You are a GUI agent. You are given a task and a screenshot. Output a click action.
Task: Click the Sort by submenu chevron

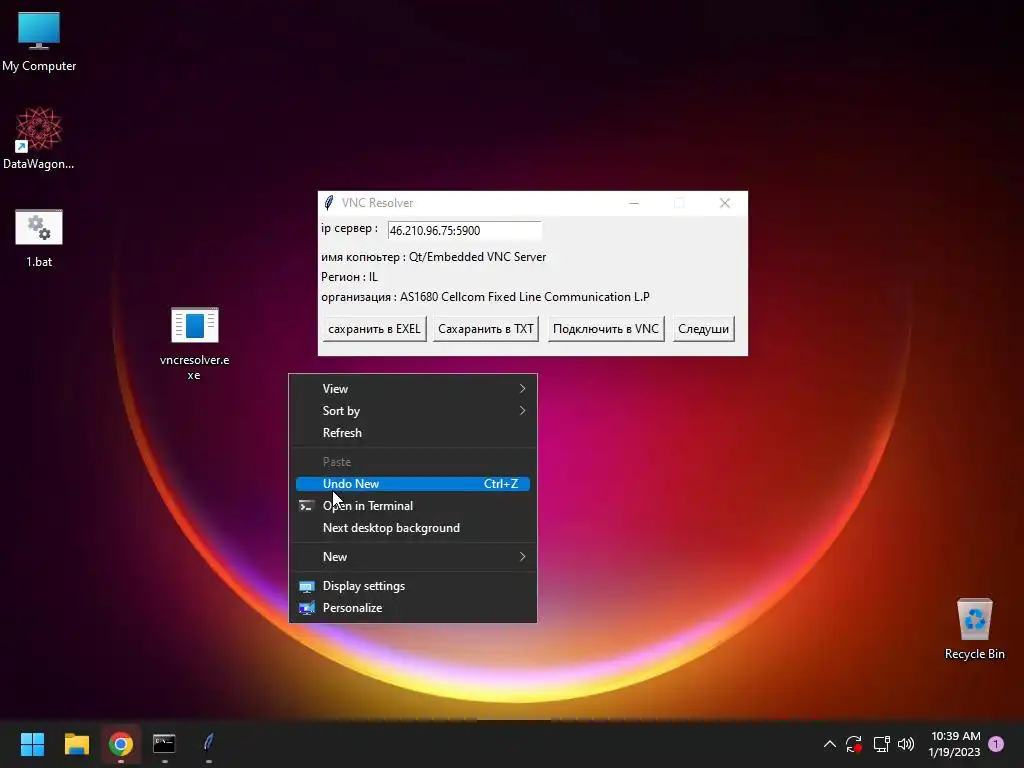coord(522,411)
